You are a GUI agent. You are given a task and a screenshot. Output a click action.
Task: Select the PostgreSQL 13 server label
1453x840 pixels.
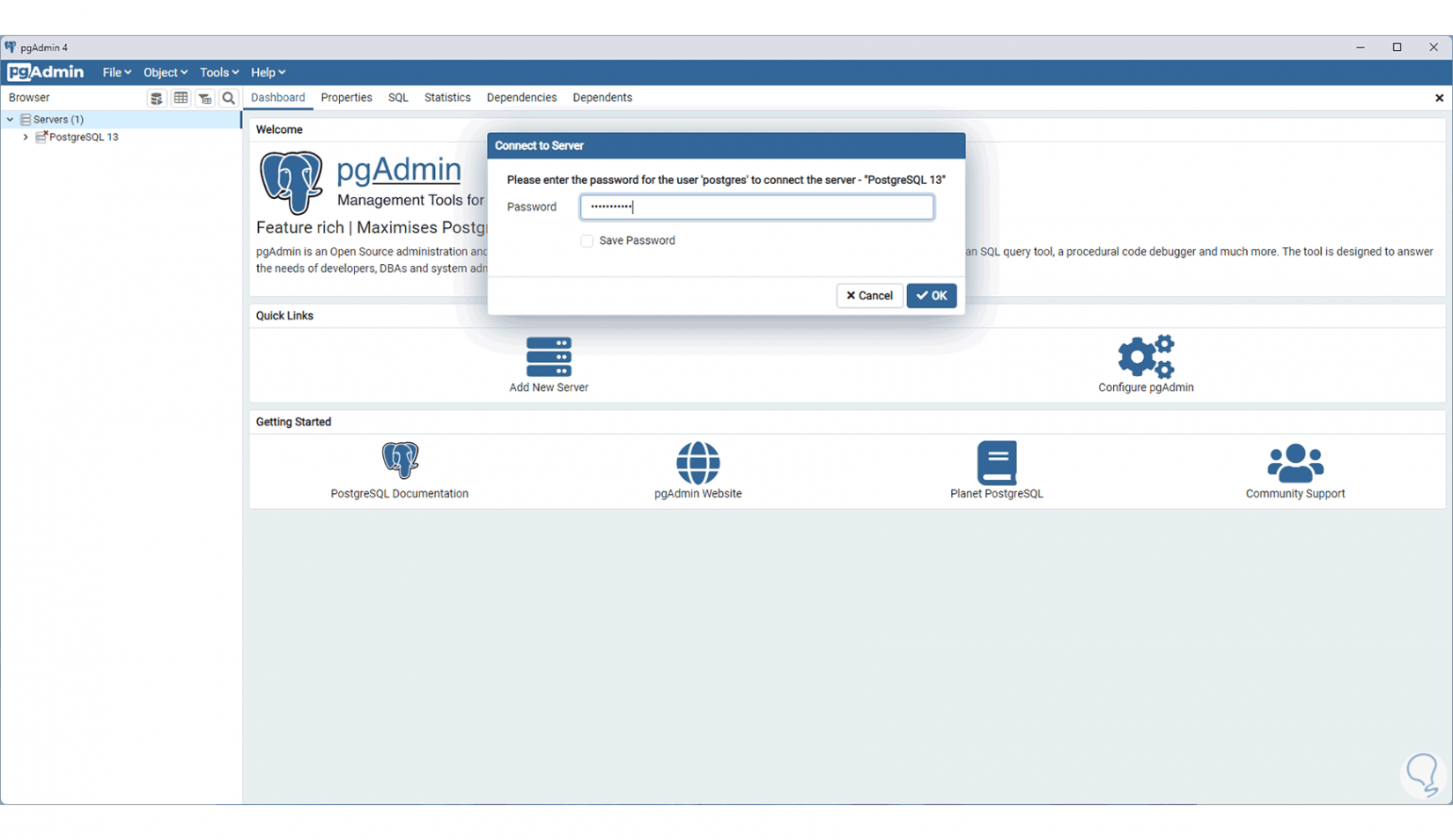pos(84,137)
